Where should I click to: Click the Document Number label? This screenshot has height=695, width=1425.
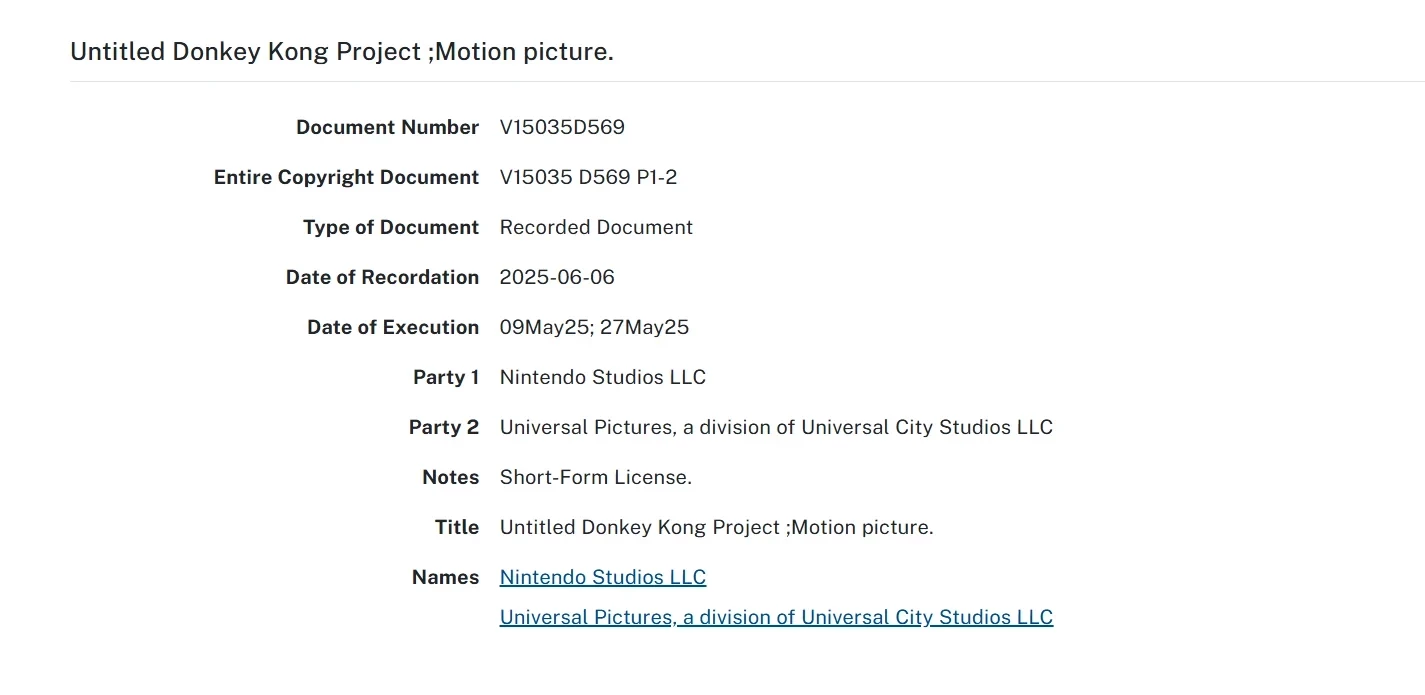[387, 127]
